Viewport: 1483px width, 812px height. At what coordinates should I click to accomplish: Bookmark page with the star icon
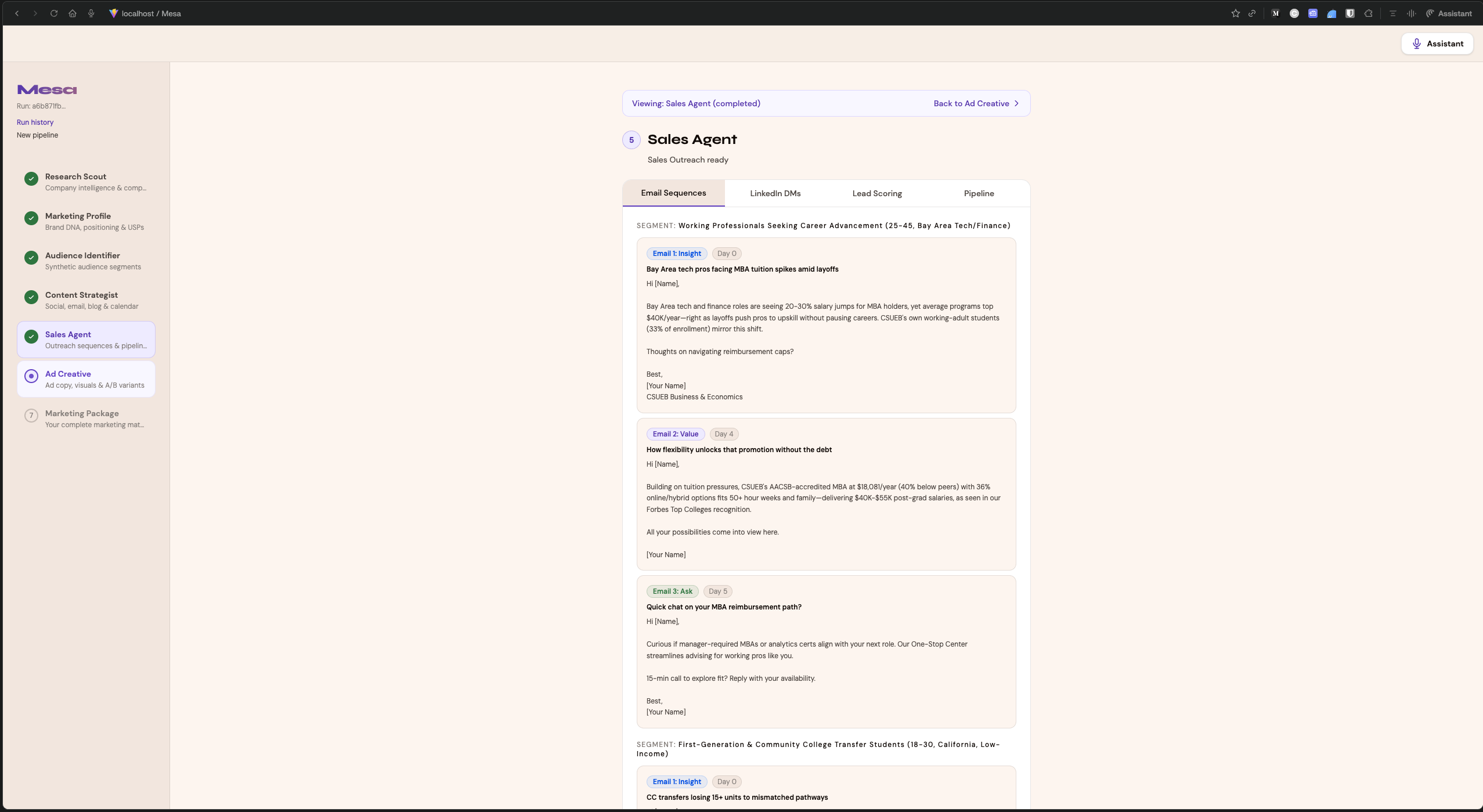(1235, 13)
